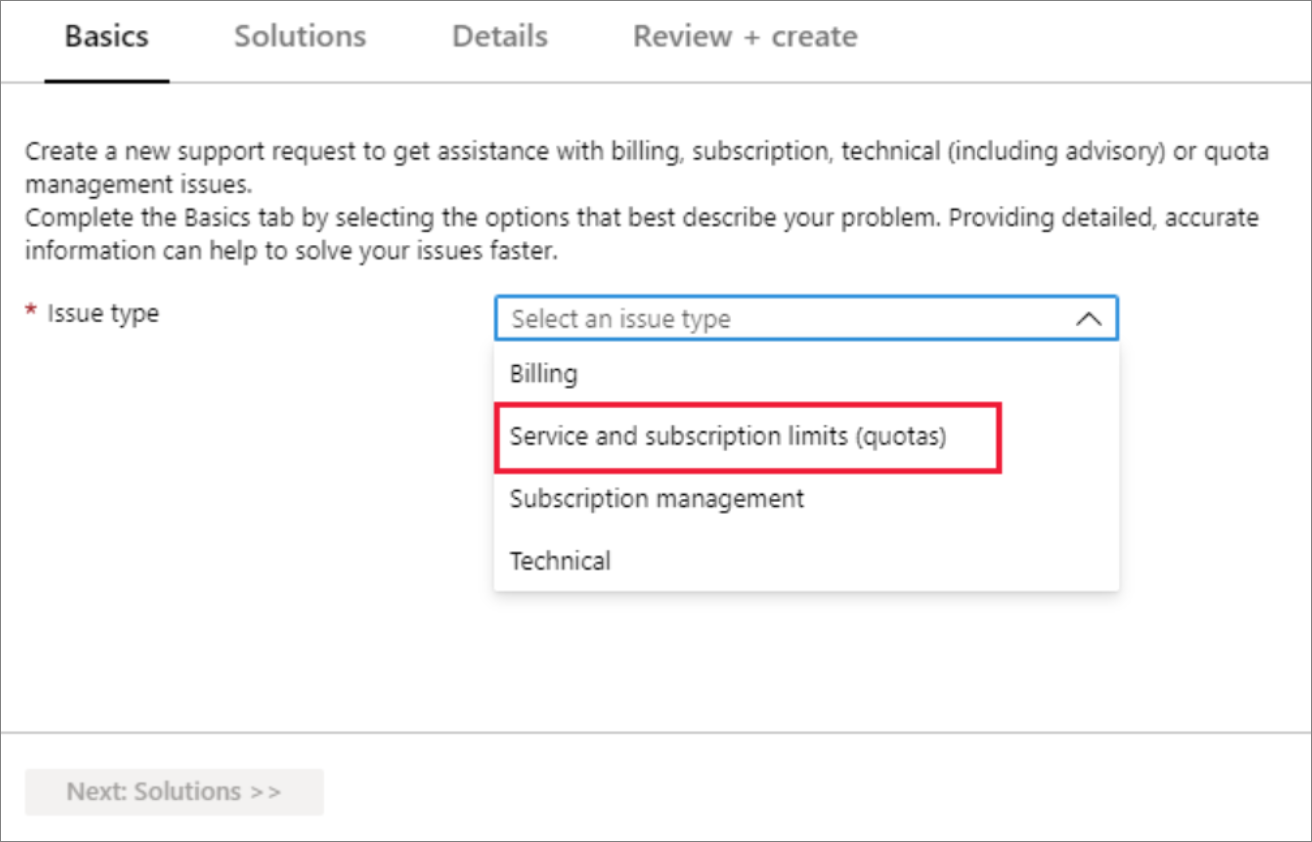Viewport: 1312px width, 842px height.
Task: Pick "Technical" from the dropdown options
Action: (560, 561)
